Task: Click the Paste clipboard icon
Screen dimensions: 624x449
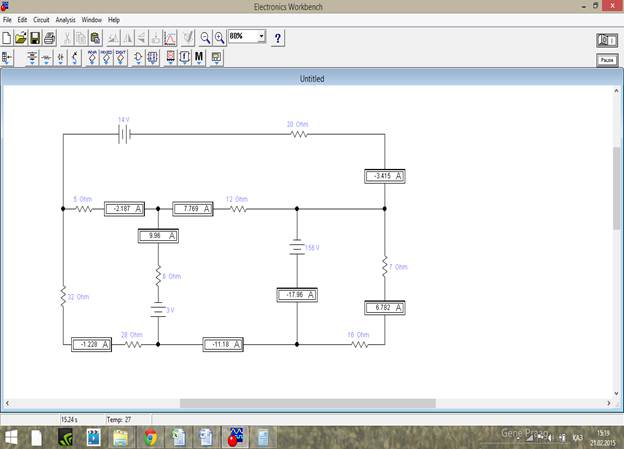Action: point(95,38)
